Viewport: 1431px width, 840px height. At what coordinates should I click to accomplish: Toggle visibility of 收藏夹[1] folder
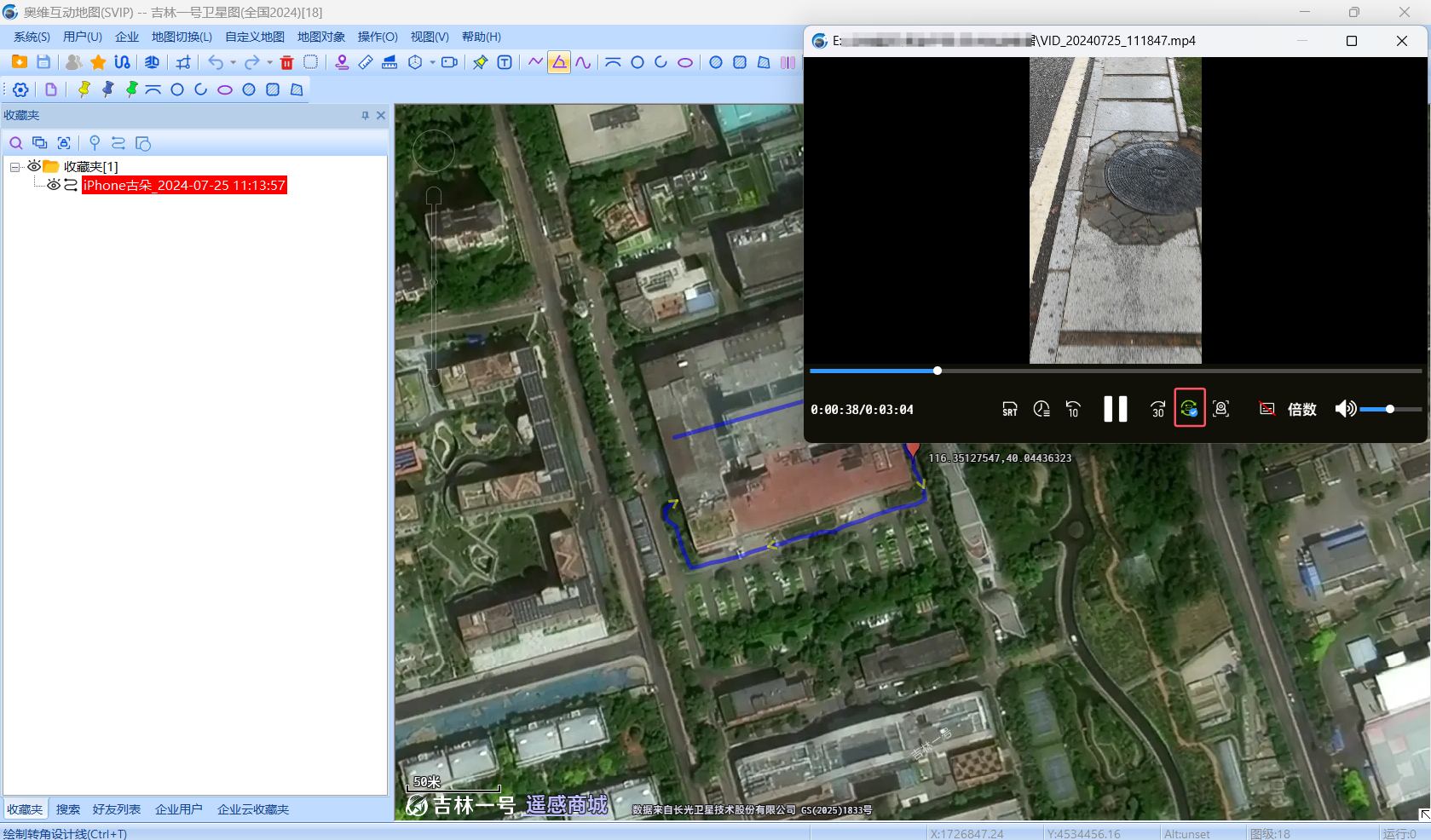34,166
